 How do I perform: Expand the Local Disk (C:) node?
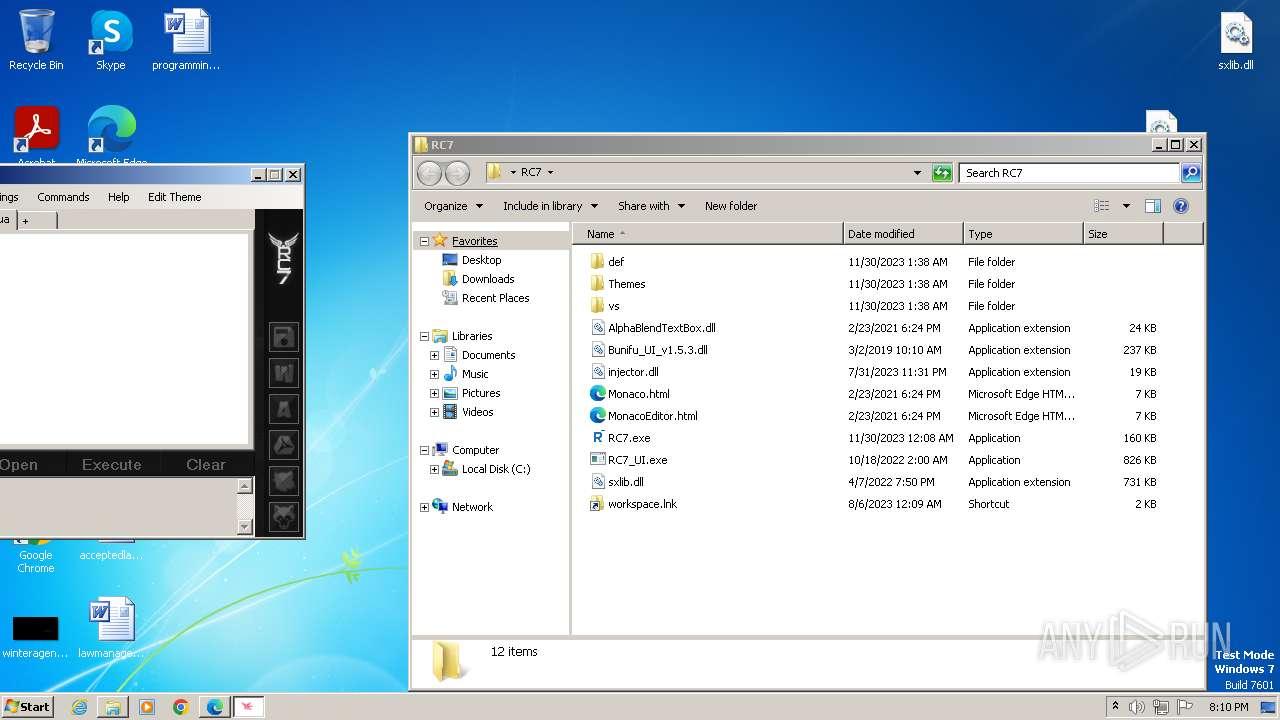point(434,469)
